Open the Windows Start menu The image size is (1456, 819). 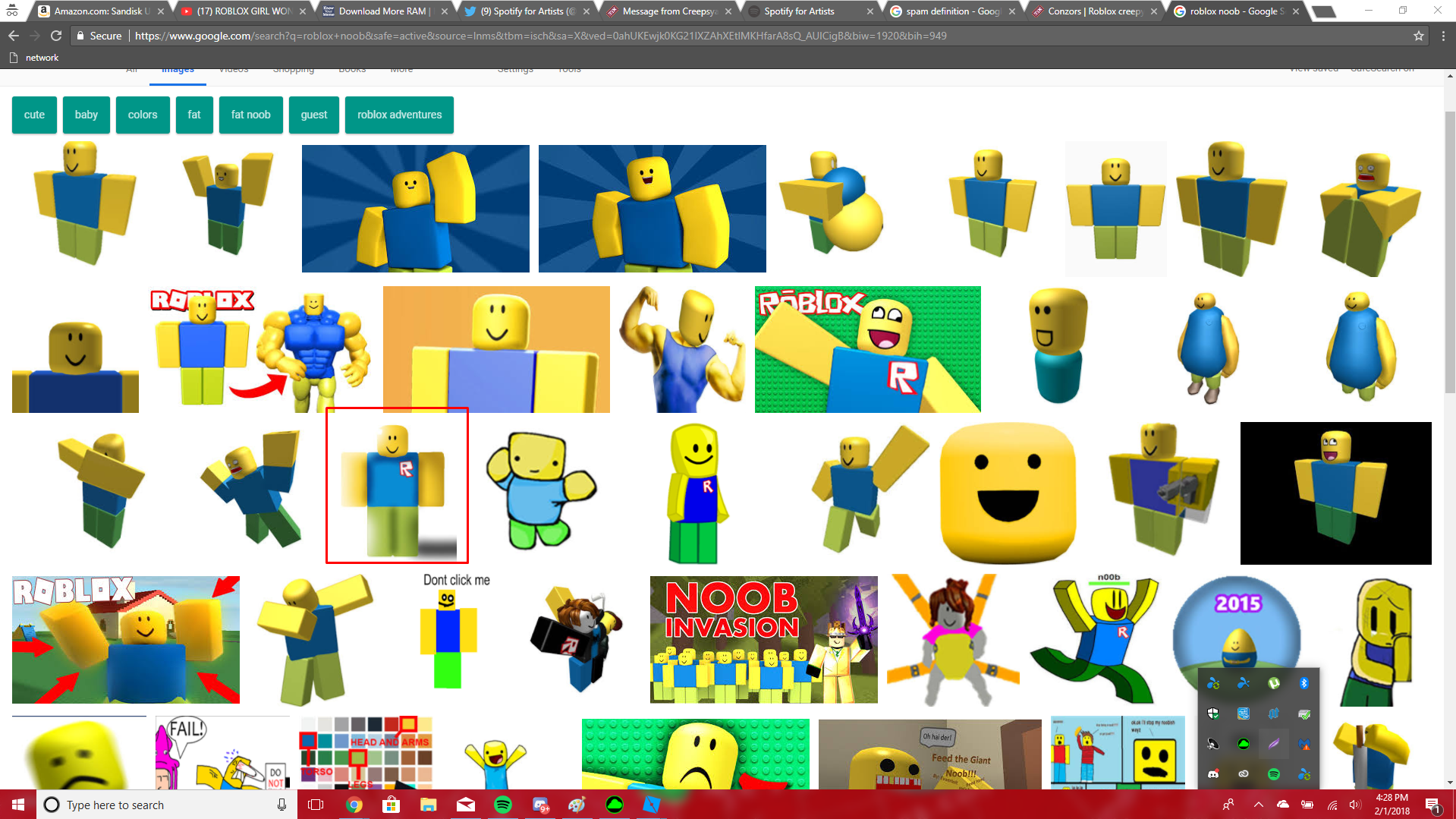click(18, 805)
